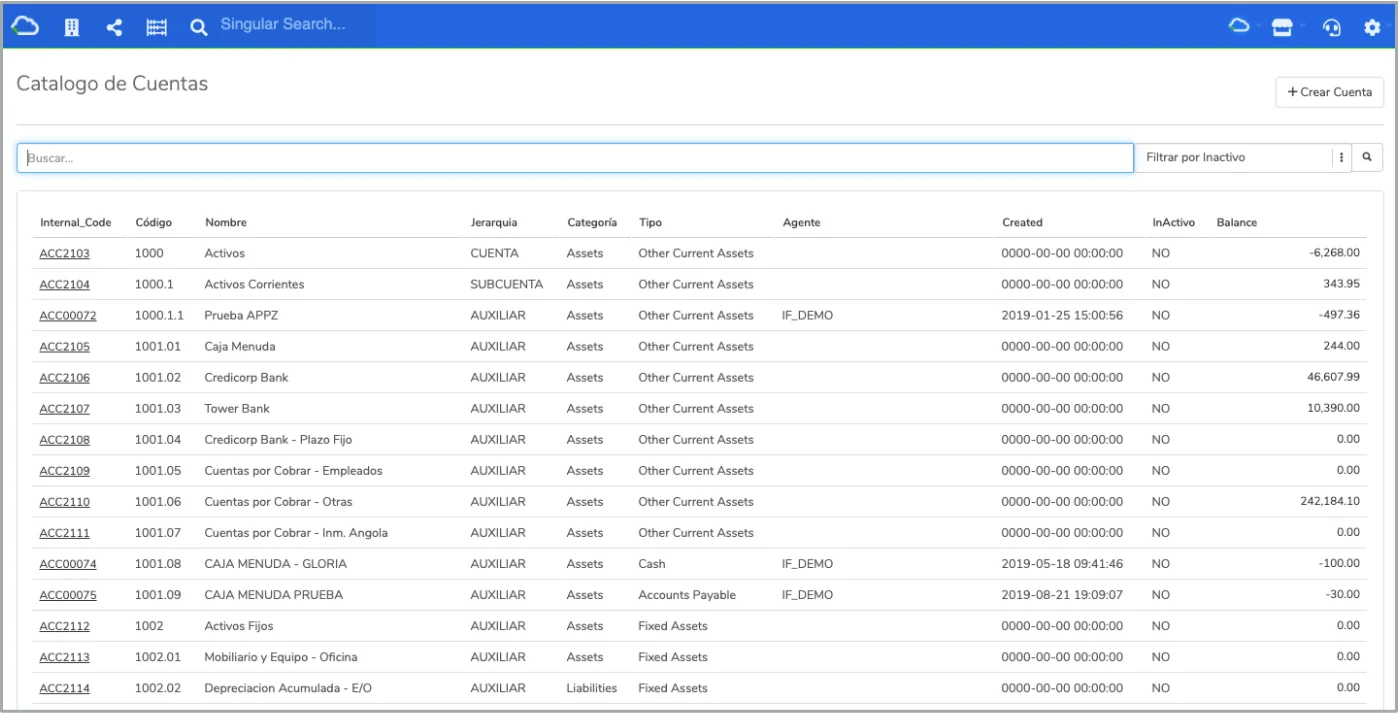1398x713 pixels.
Task: Open the cloud menu at top right
Action: (x=1240, y=27)
